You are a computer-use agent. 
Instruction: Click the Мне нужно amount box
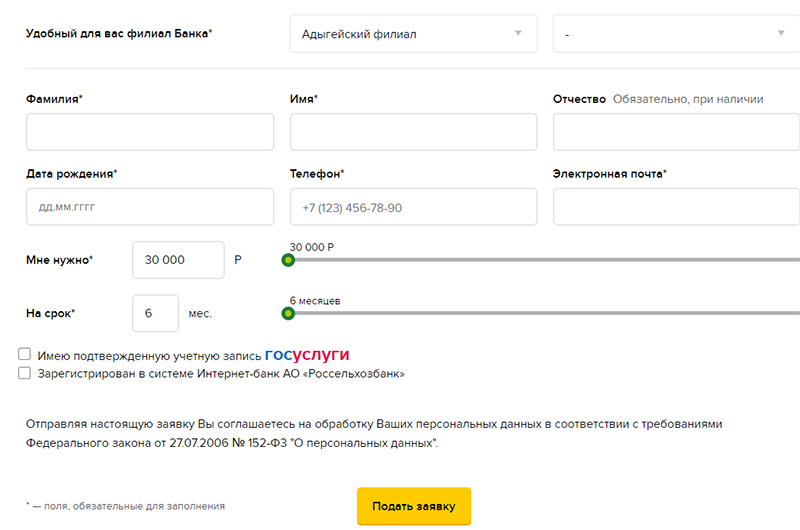178,260
